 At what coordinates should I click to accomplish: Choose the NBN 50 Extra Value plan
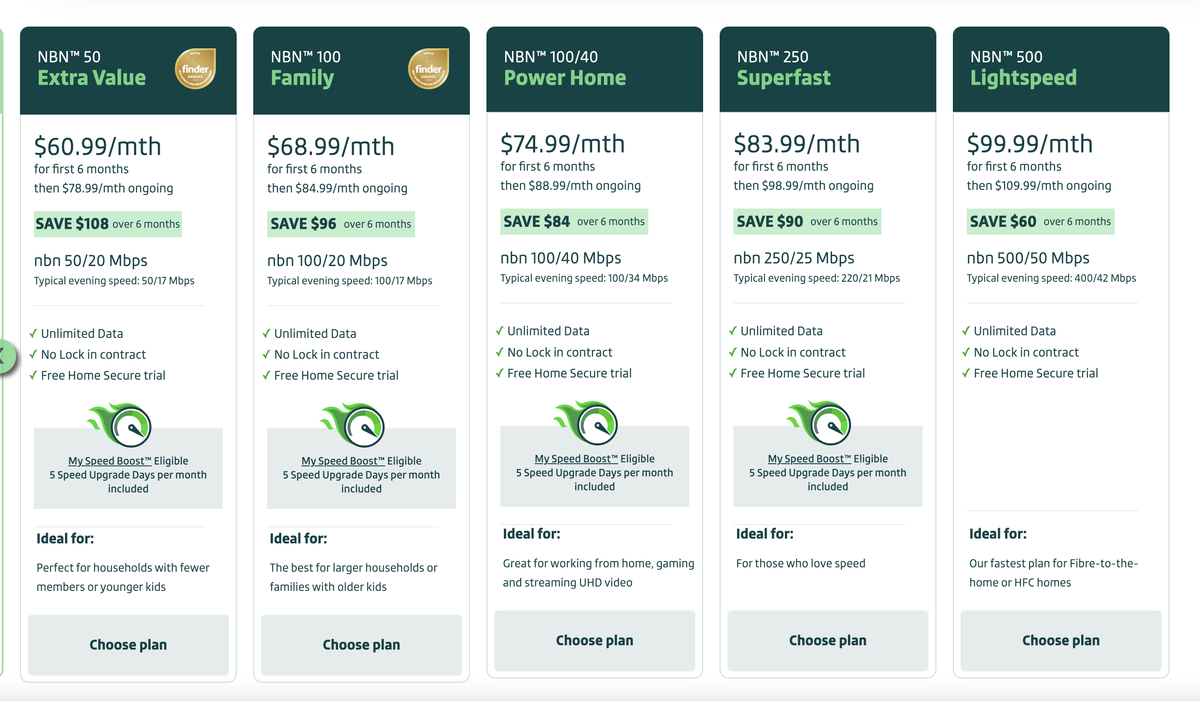tap(128, 645)
